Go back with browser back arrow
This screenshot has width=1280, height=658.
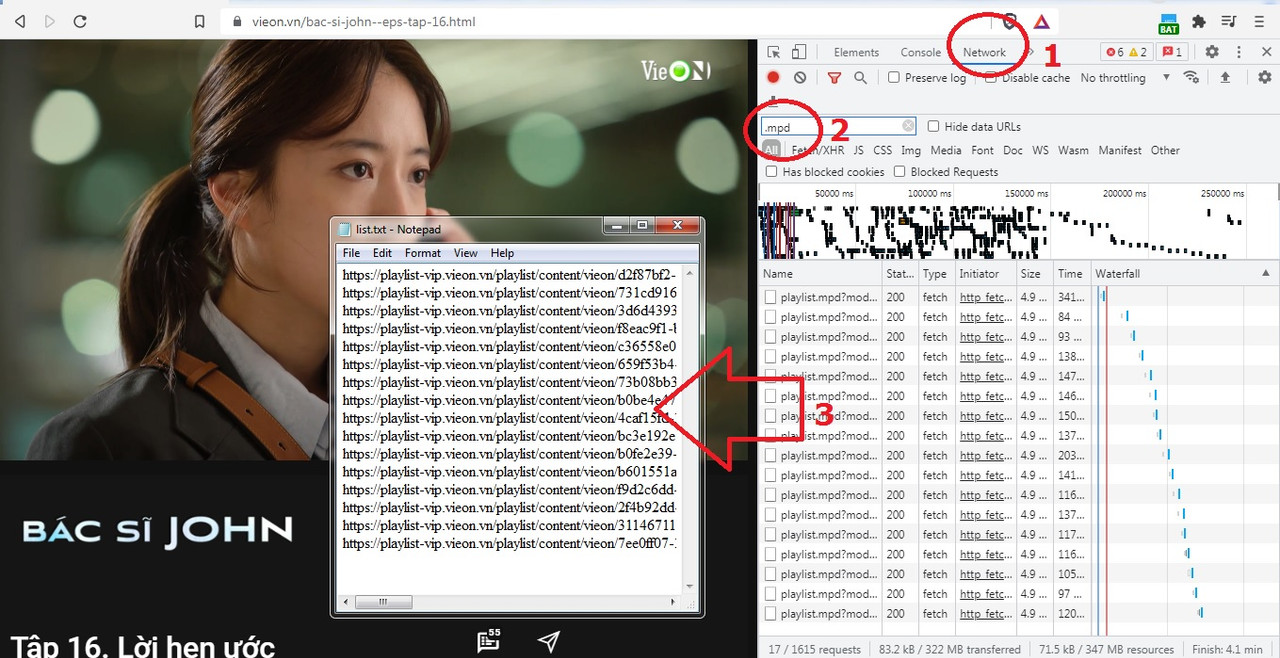[x=19, y=21]
